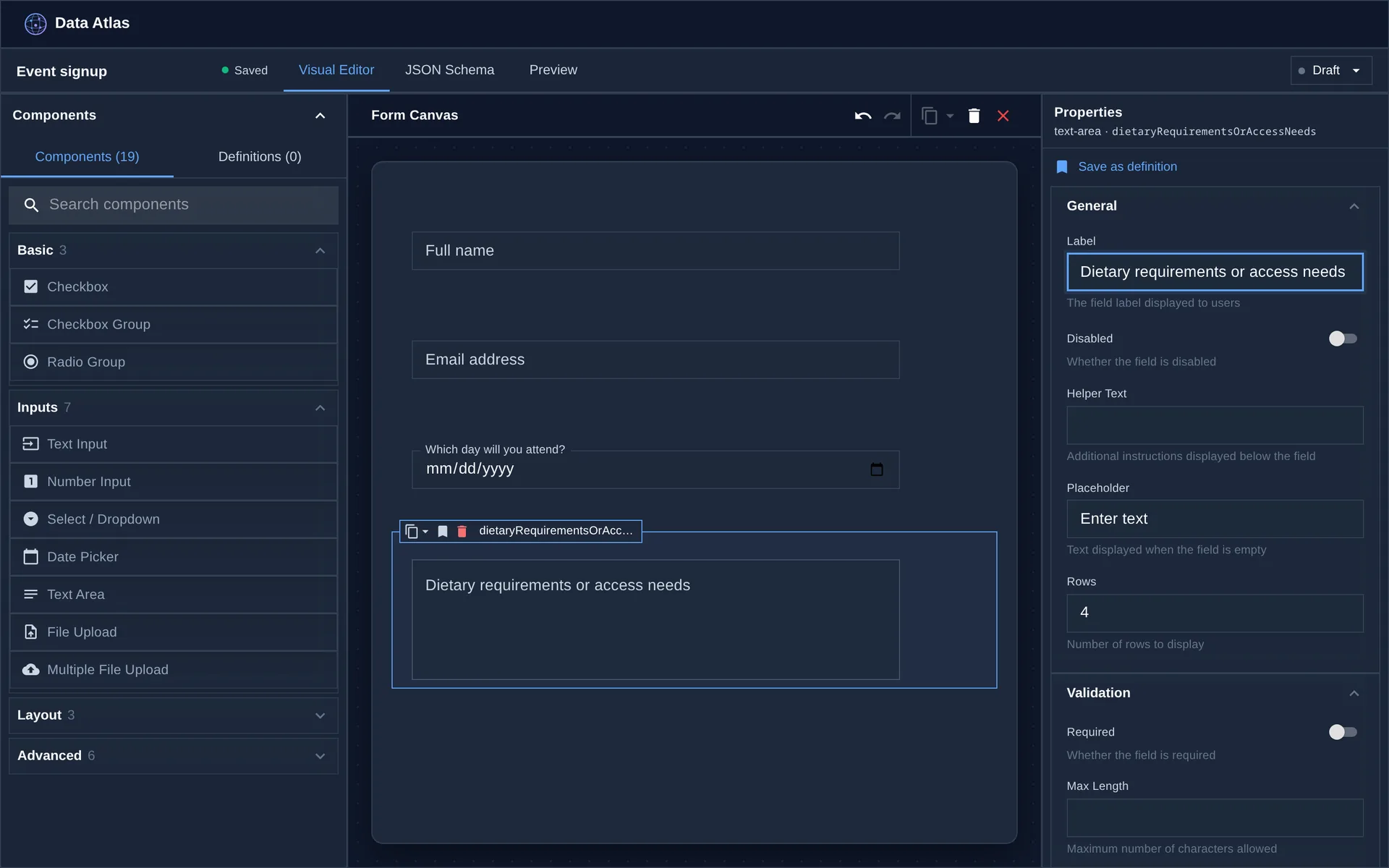Viewport: 1389px width, 868px height.
Task: Toggle the Disabled switch
Action: [x=1343, y=339]
